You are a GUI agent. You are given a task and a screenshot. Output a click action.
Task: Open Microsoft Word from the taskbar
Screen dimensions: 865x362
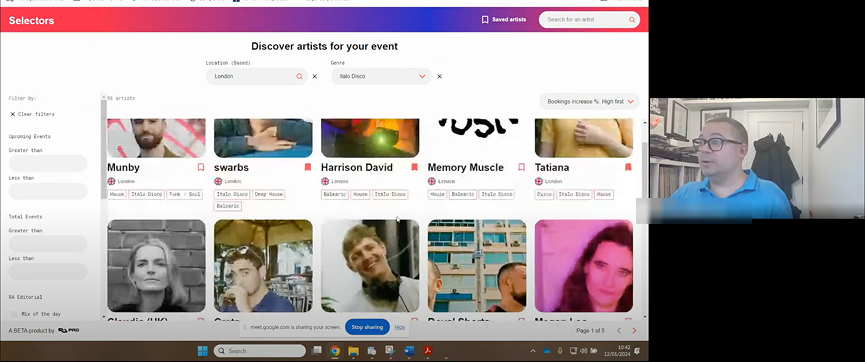coord(409,351)
